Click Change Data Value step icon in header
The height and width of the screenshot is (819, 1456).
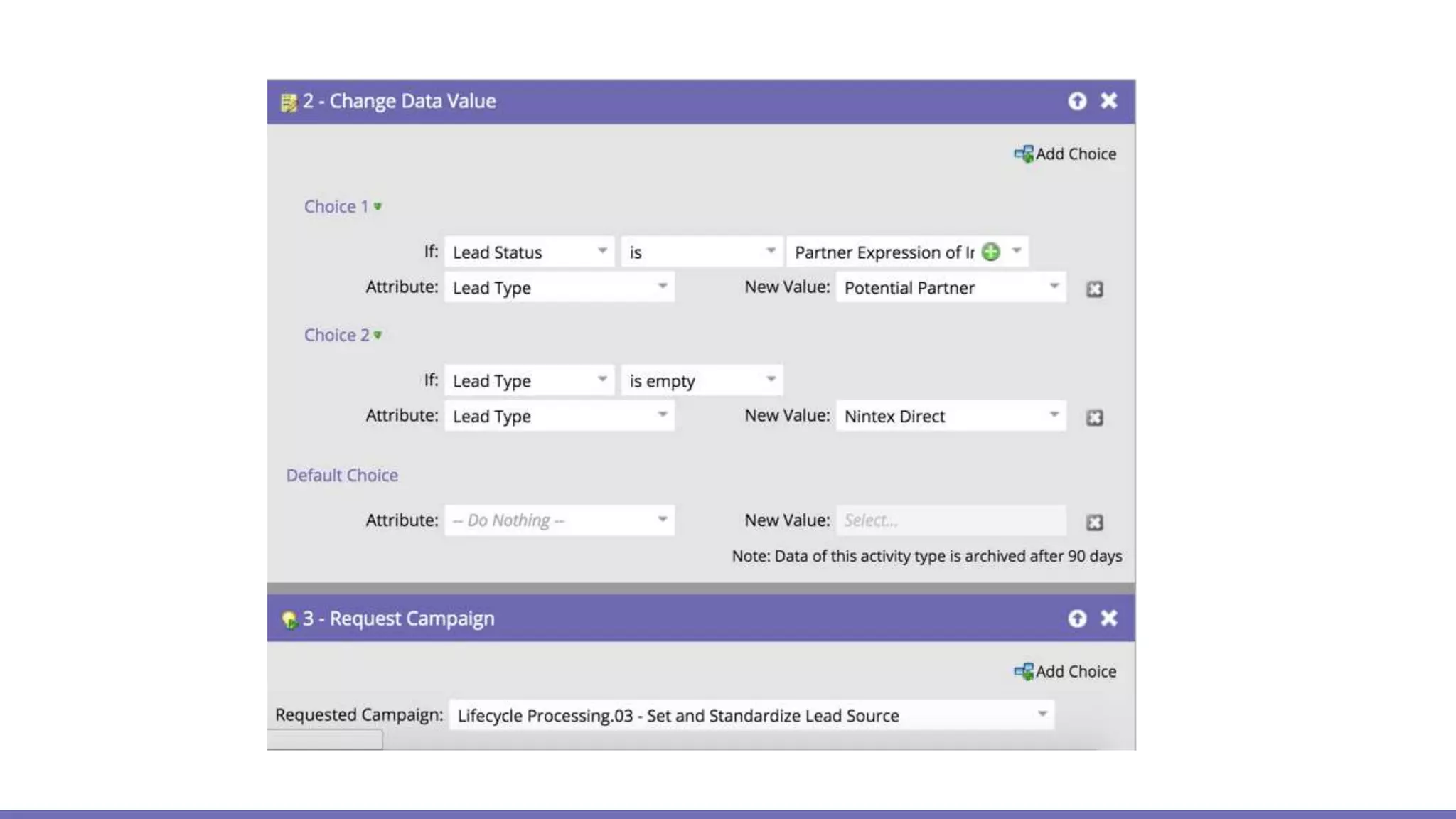(x=289, y=103)
